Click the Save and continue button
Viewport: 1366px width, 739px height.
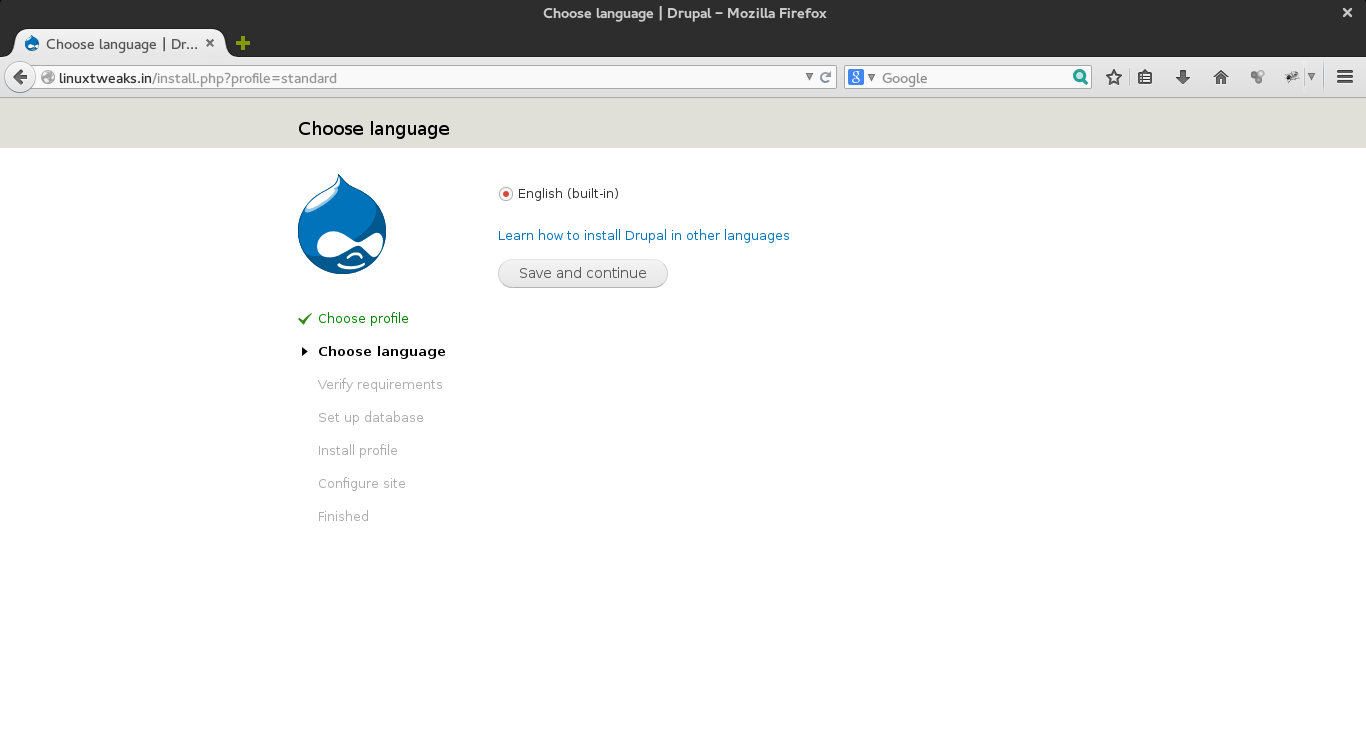click(x=583, y=273)
